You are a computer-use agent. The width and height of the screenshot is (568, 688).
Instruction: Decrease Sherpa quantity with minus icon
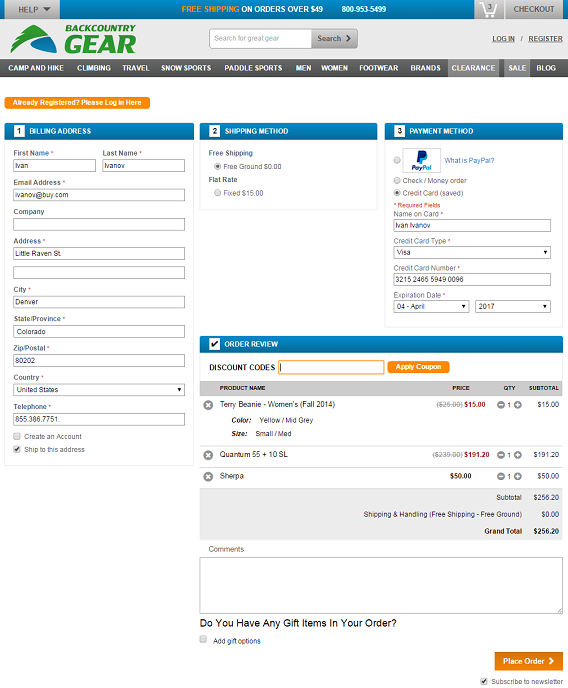click(500, 476)
